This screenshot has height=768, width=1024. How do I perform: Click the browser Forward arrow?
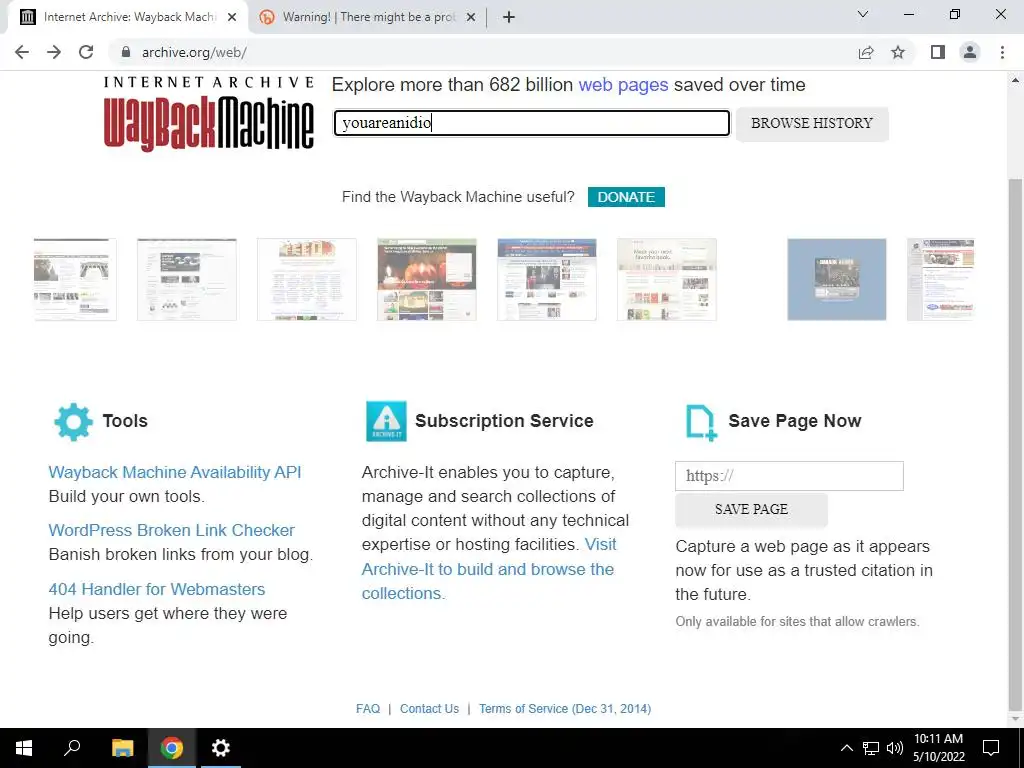pos(54,52)
